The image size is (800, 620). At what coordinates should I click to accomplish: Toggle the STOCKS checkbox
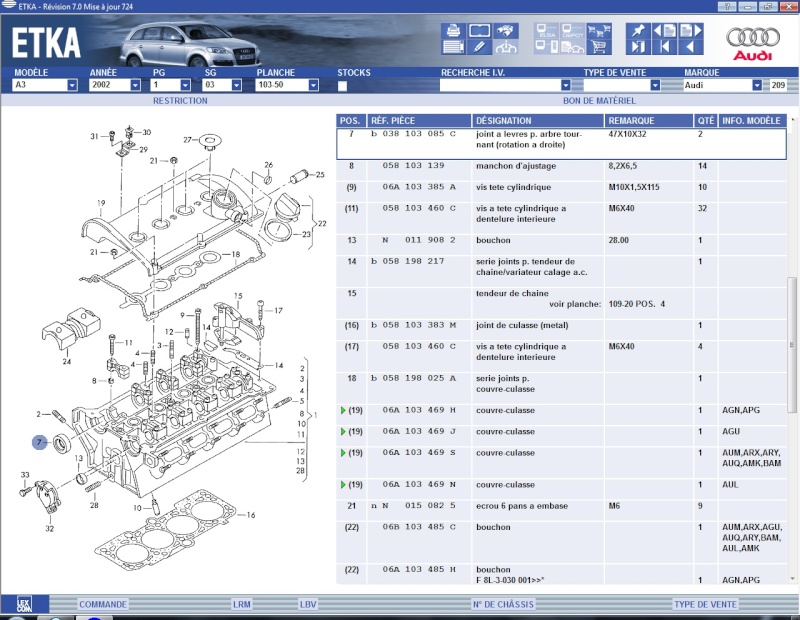tap(343, 86)
